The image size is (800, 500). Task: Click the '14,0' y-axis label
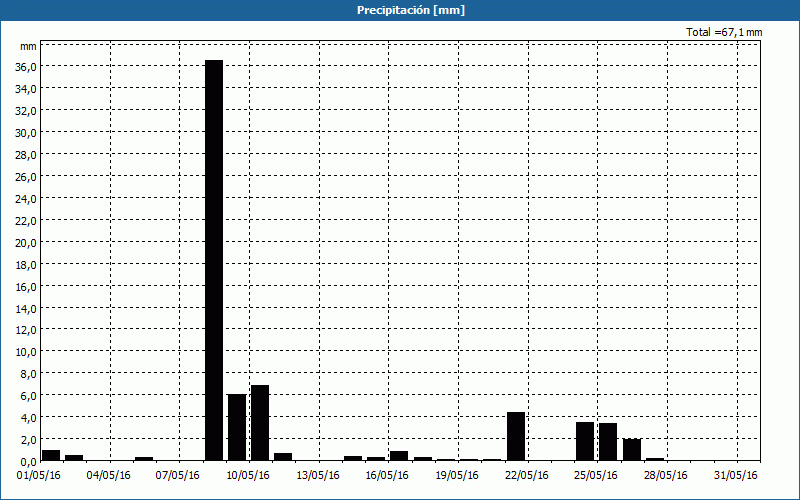click(x=26, y=308)
